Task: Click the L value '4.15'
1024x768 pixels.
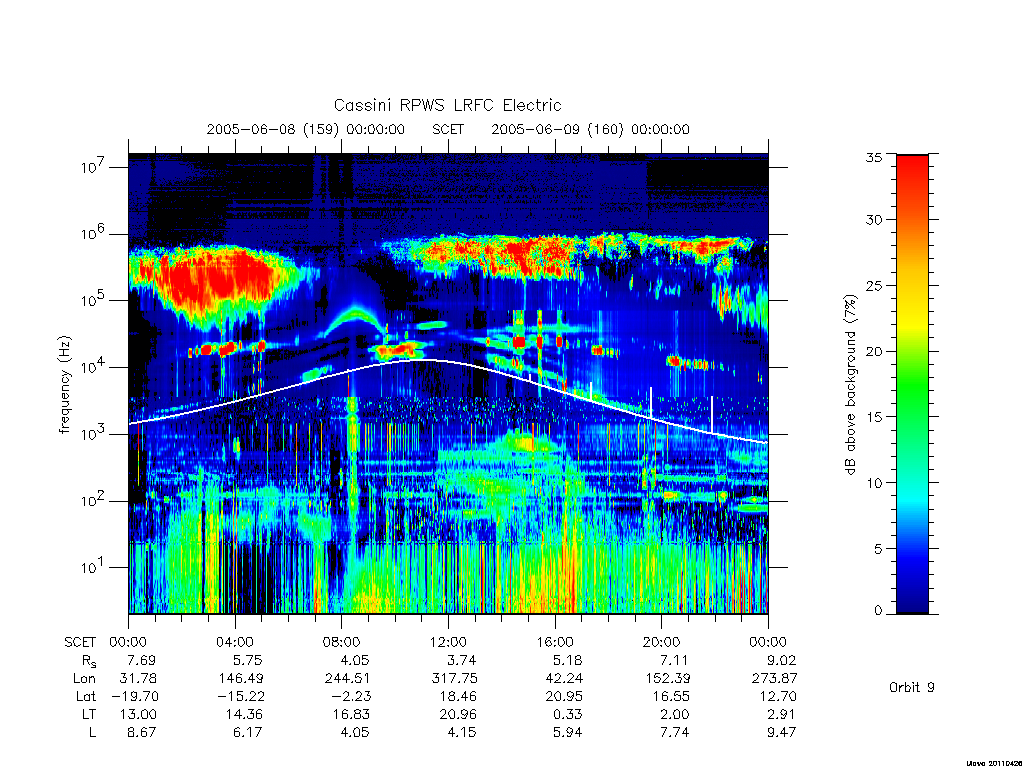Action: [x=462, y=732]
